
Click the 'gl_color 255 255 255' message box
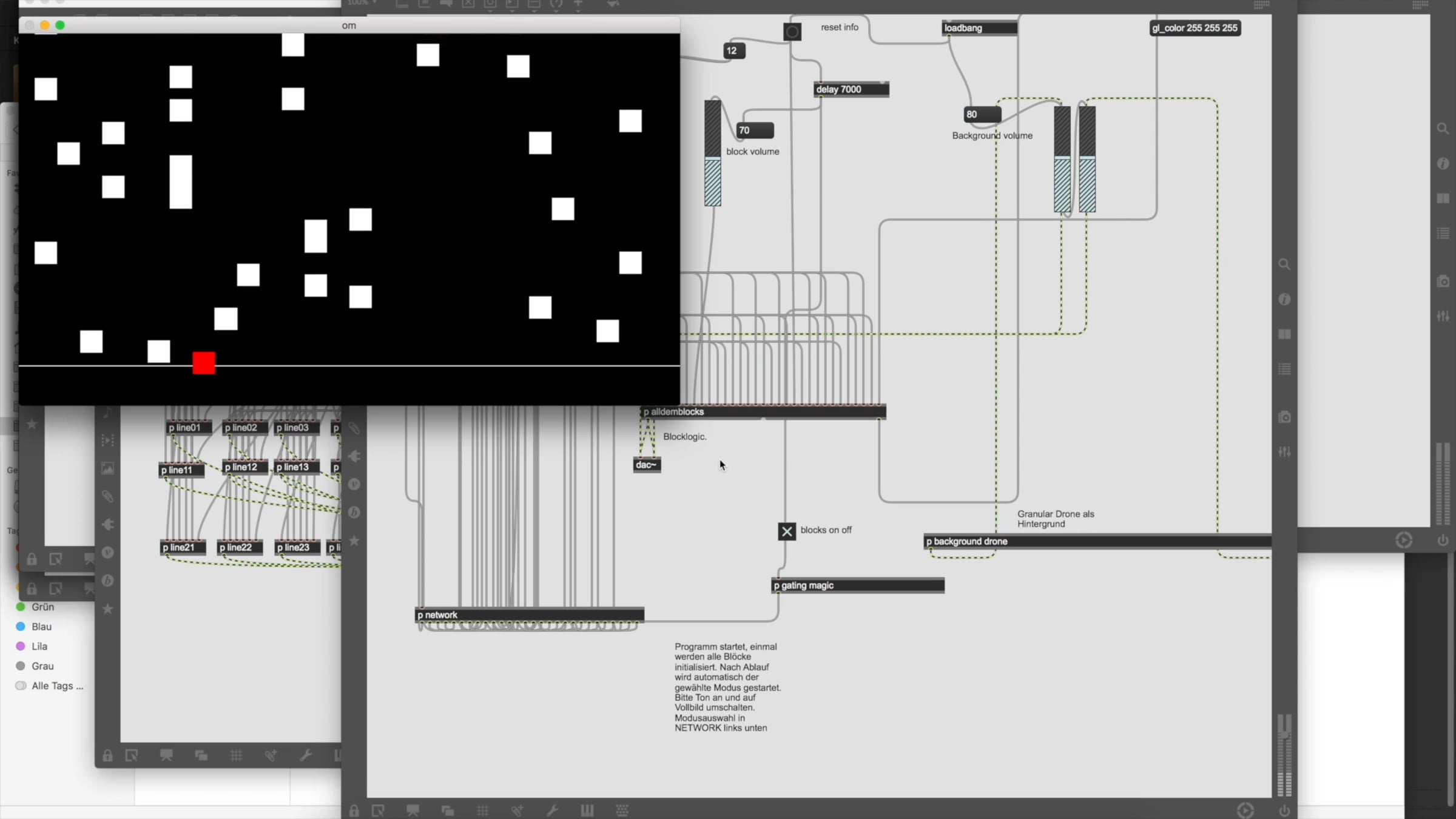pyautogui.click(x=1195, y=28)
